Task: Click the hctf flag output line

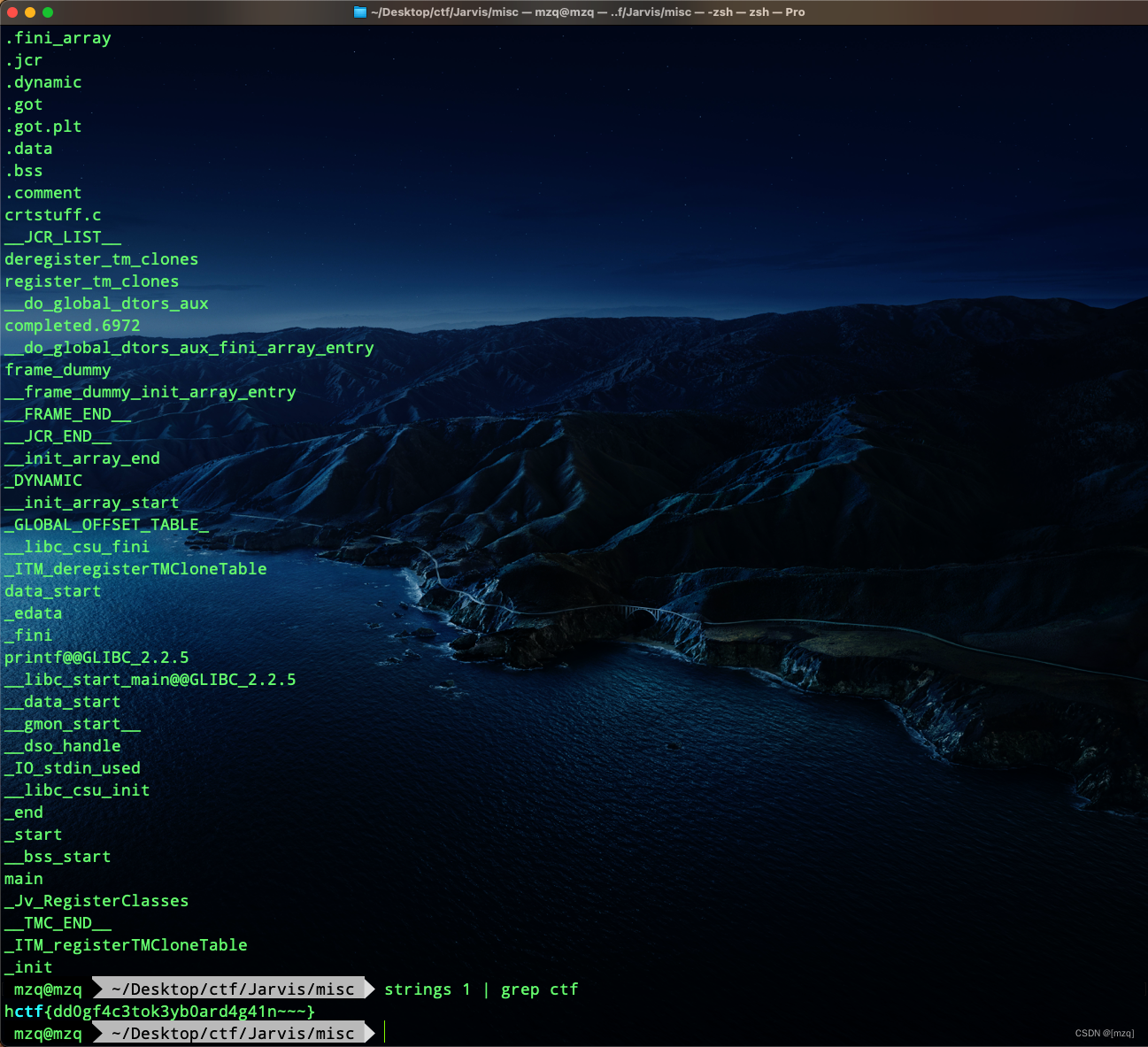Action: (160, 1012)
